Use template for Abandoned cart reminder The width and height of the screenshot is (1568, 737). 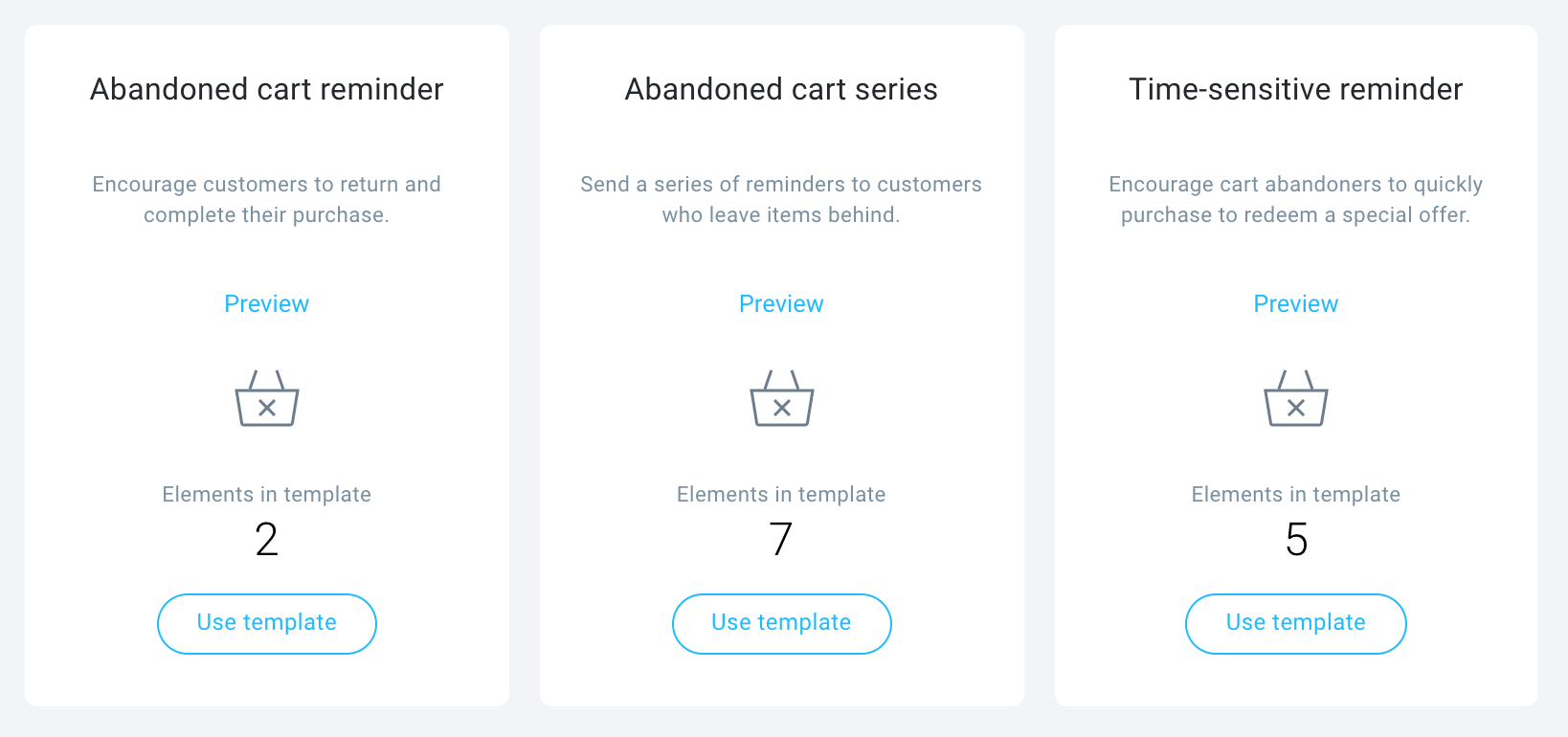267,624
